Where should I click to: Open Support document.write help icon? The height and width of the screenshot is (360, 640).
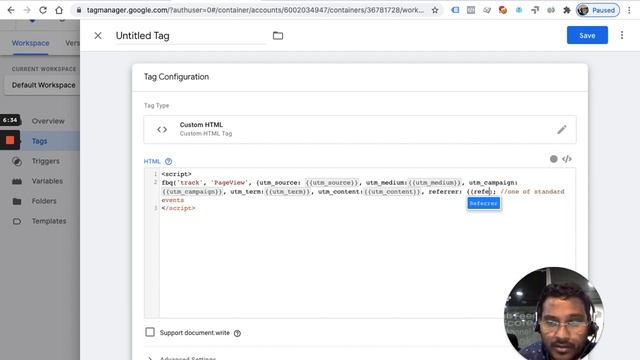[x=237, y=333]
